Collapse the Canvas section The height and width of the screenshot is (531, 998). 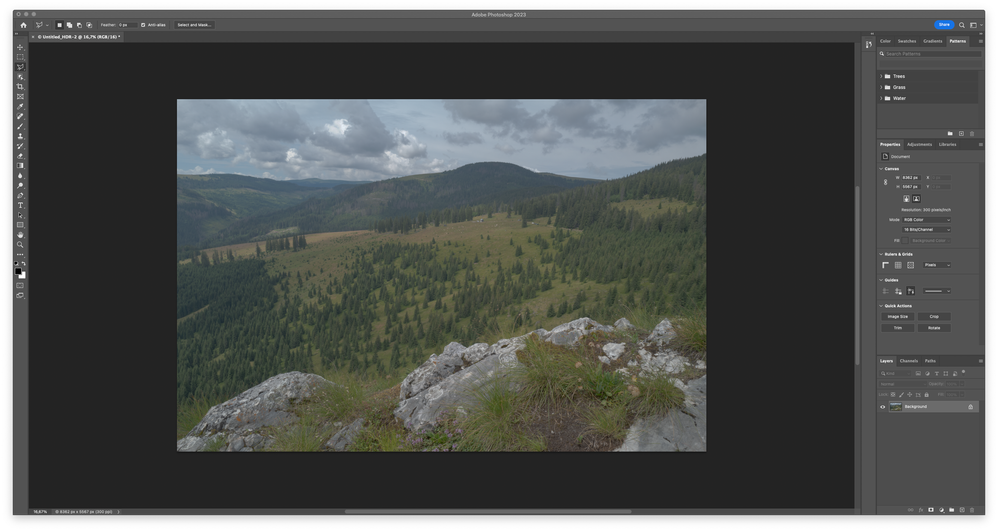coord(882,169)
